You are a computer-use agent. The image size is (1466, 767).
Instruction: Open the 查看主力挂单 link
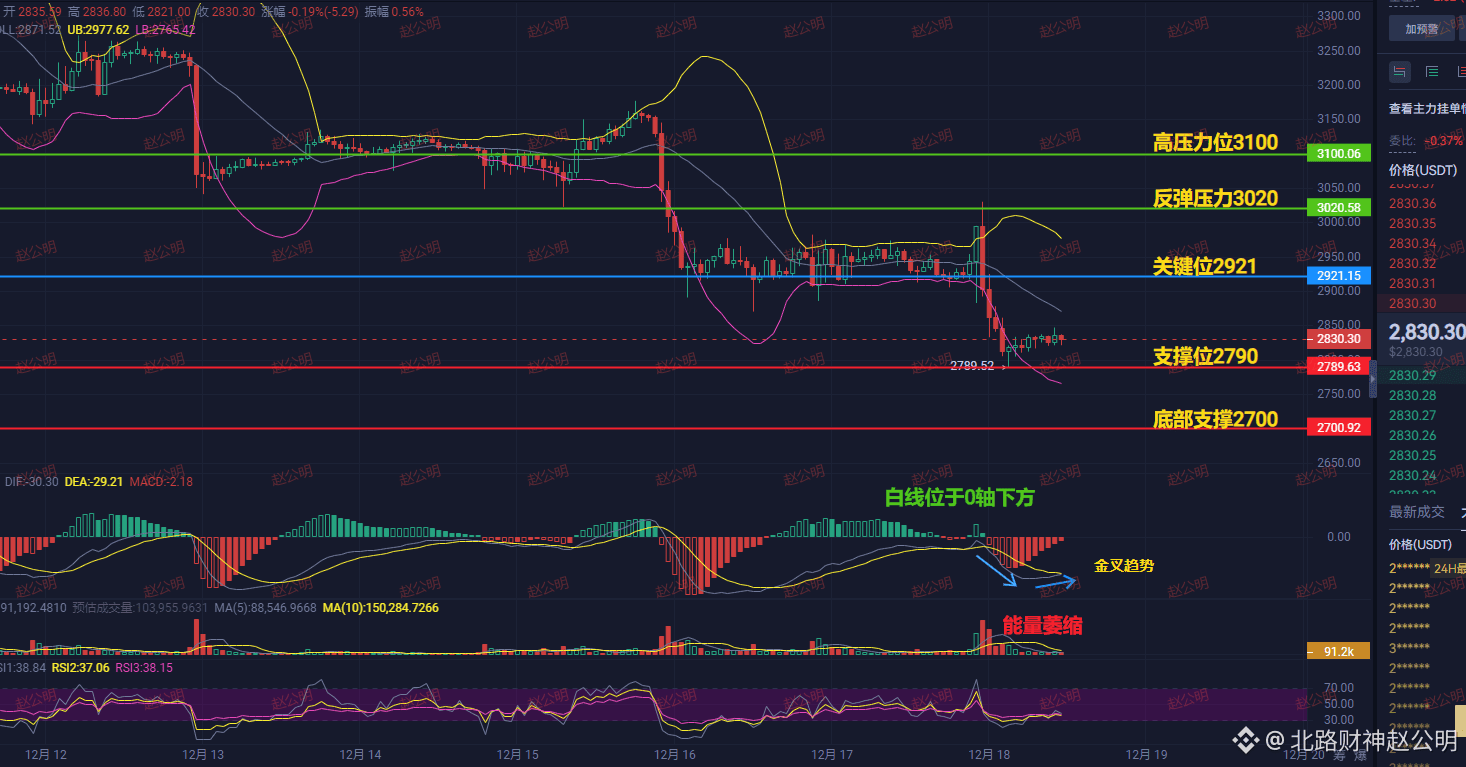[x=1427, y=108]
